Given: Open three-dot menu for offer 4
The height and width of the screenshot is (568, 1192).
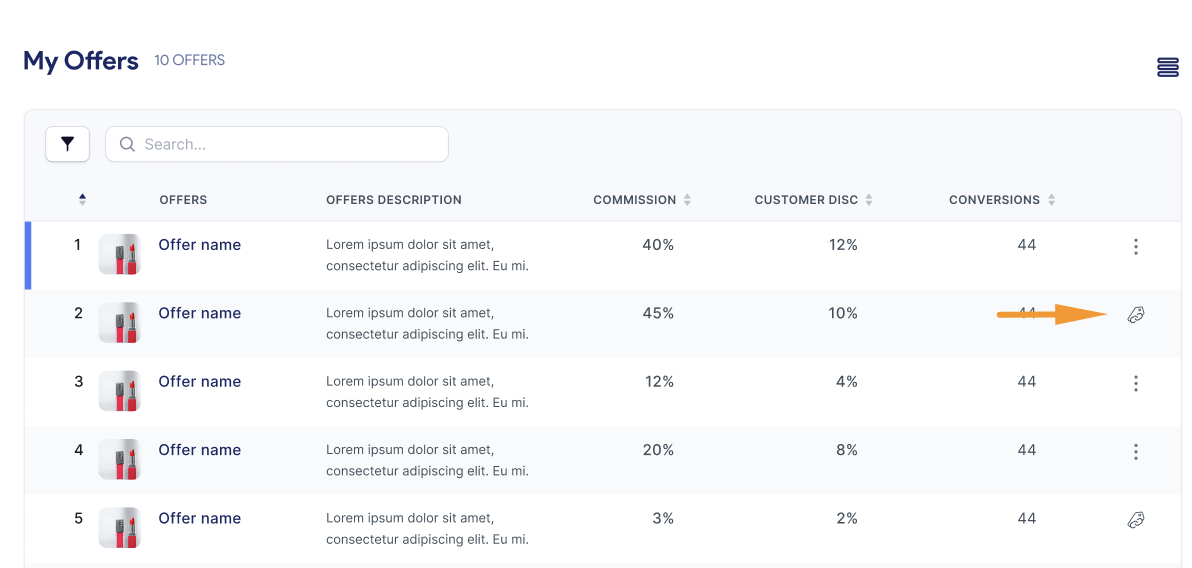Looking at the screenshot, I should (1135, 452).
